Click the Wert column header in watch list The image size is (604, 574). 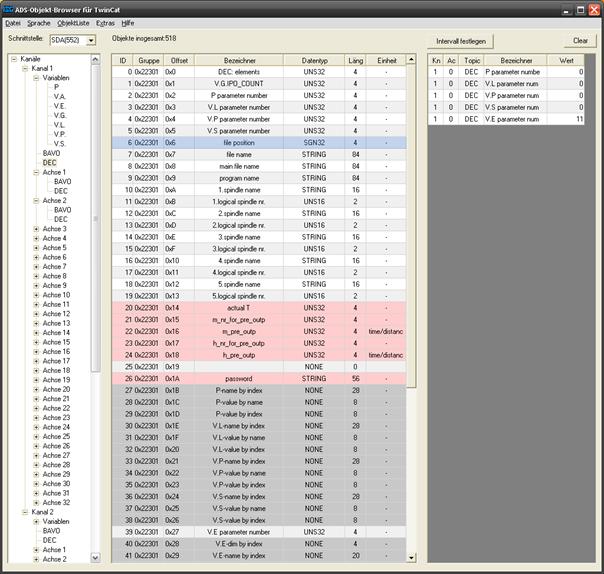click(566, 60)
